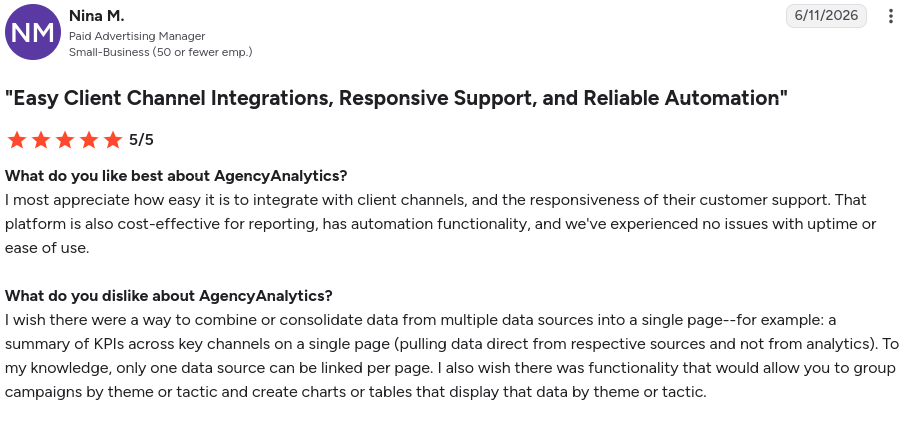Open the review title about Easy Client Channel Integrations

(x=396, y=98)
